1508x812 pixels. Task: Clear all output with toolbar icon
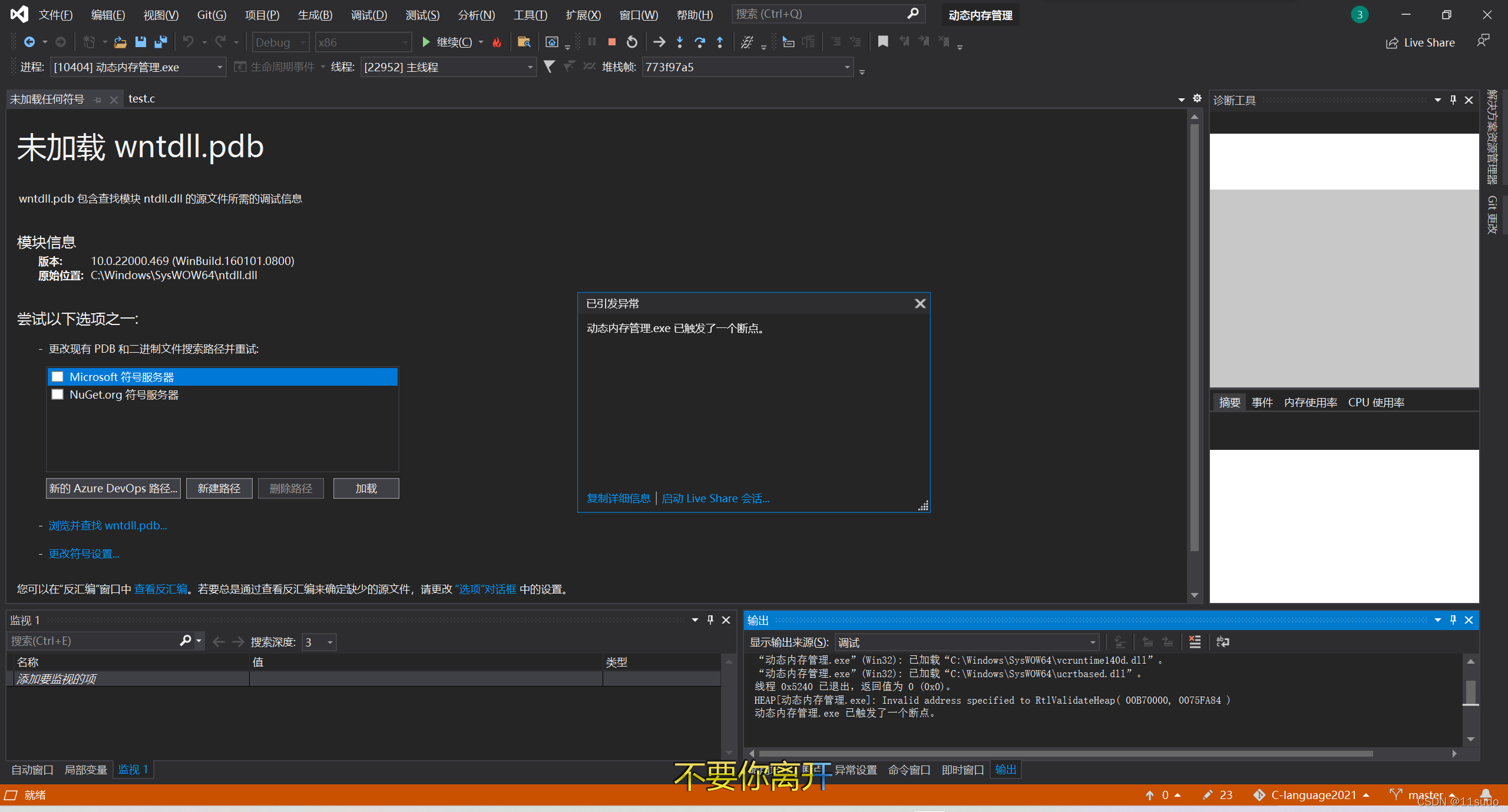click(x=1195, y=642)
